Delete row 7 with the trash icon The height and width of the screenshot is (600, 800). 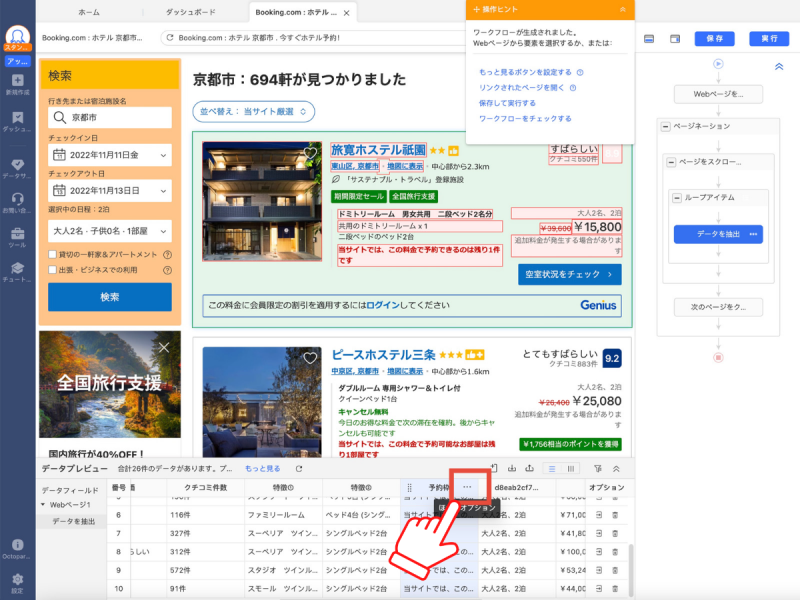(x=615, y=534)
